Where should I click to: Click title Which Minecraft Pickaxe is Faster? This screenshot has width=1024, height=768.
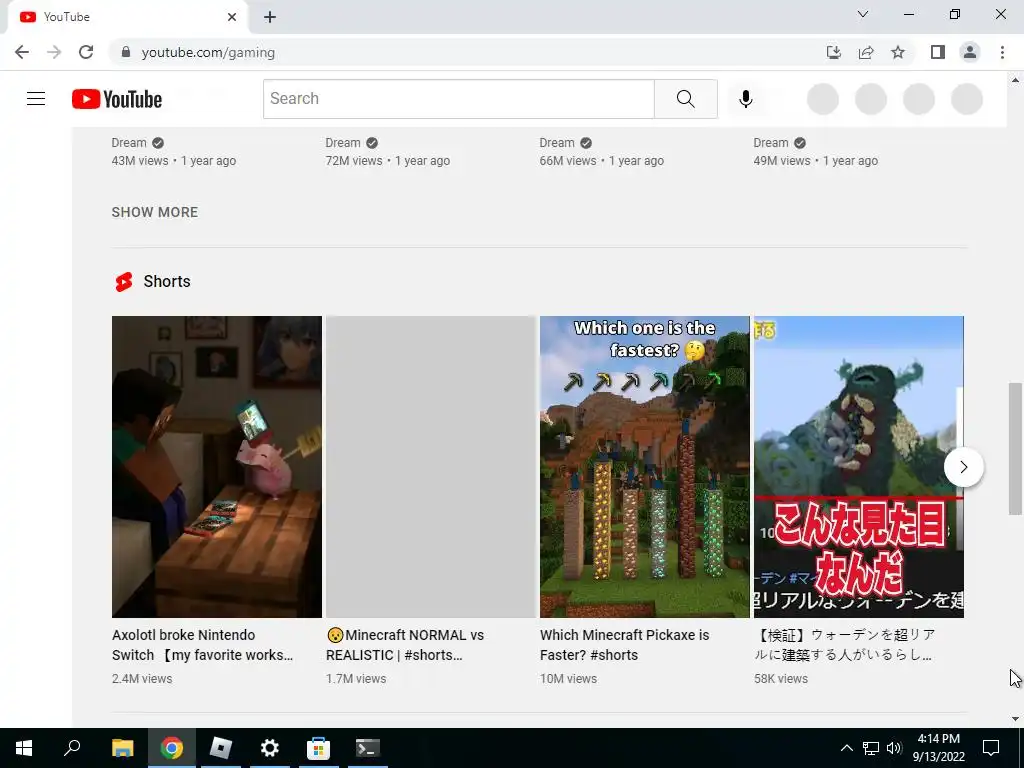tap(624, 645)
